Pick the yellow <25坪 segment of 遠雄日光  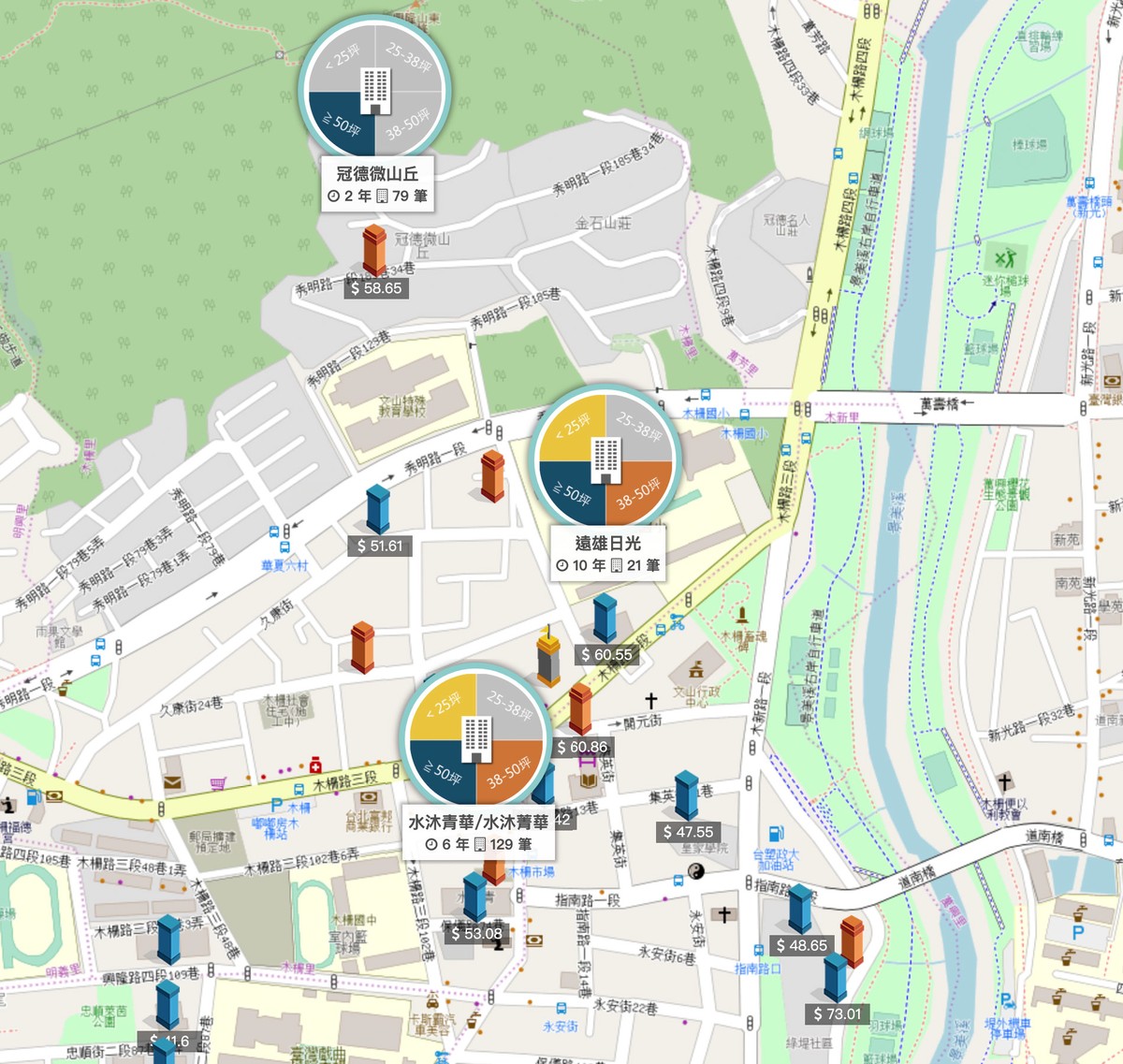coord(571,428)
